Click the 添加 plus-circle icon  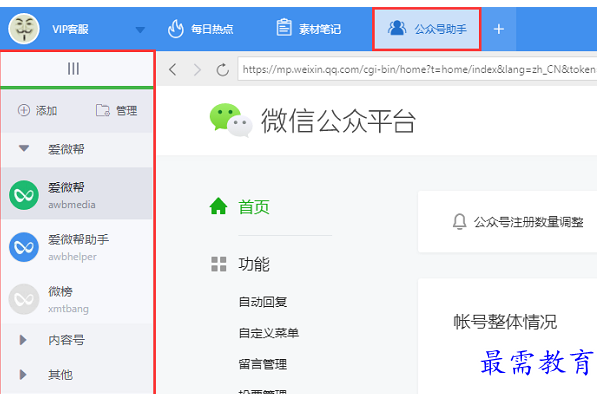(24, 110)
